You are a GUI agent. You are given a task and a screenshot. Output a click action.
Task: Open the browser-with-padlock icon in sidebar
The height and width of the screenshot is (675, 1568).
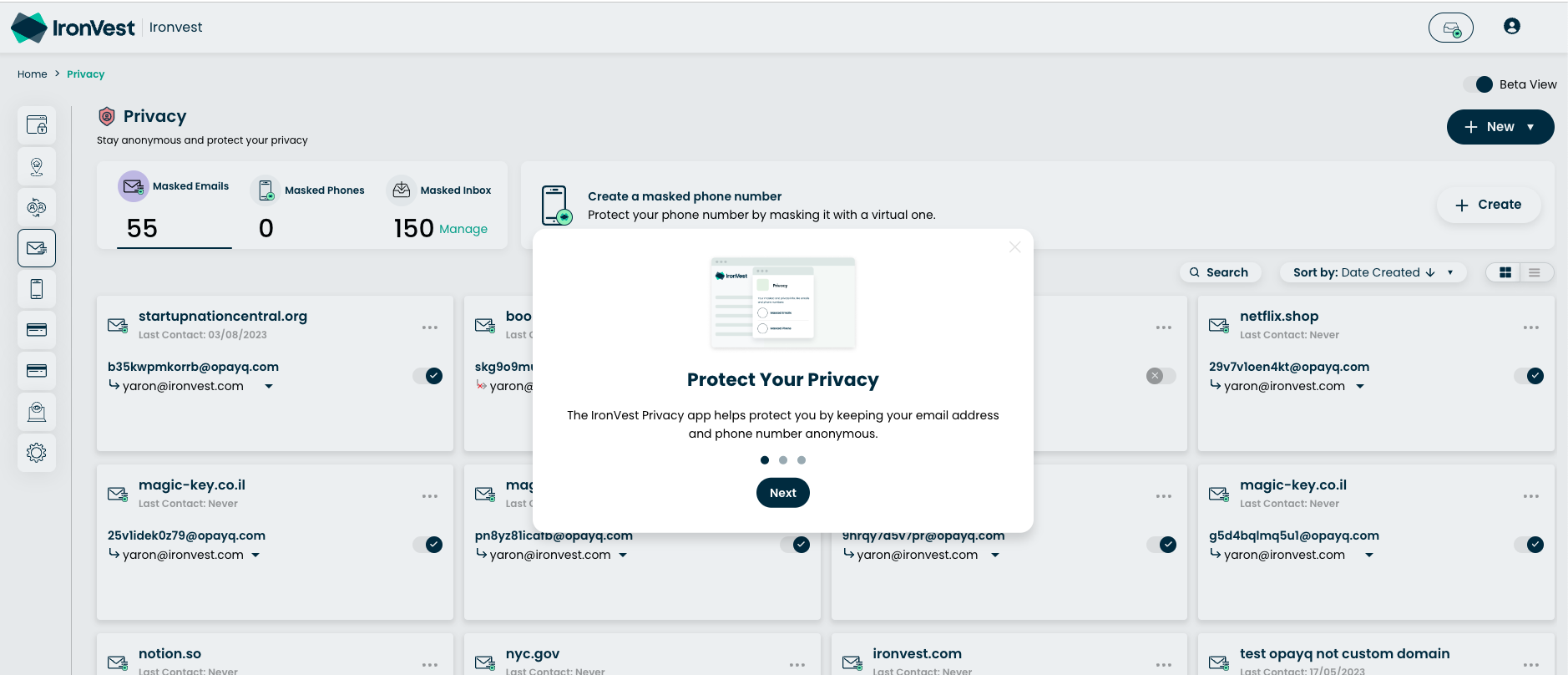point(37,125)
